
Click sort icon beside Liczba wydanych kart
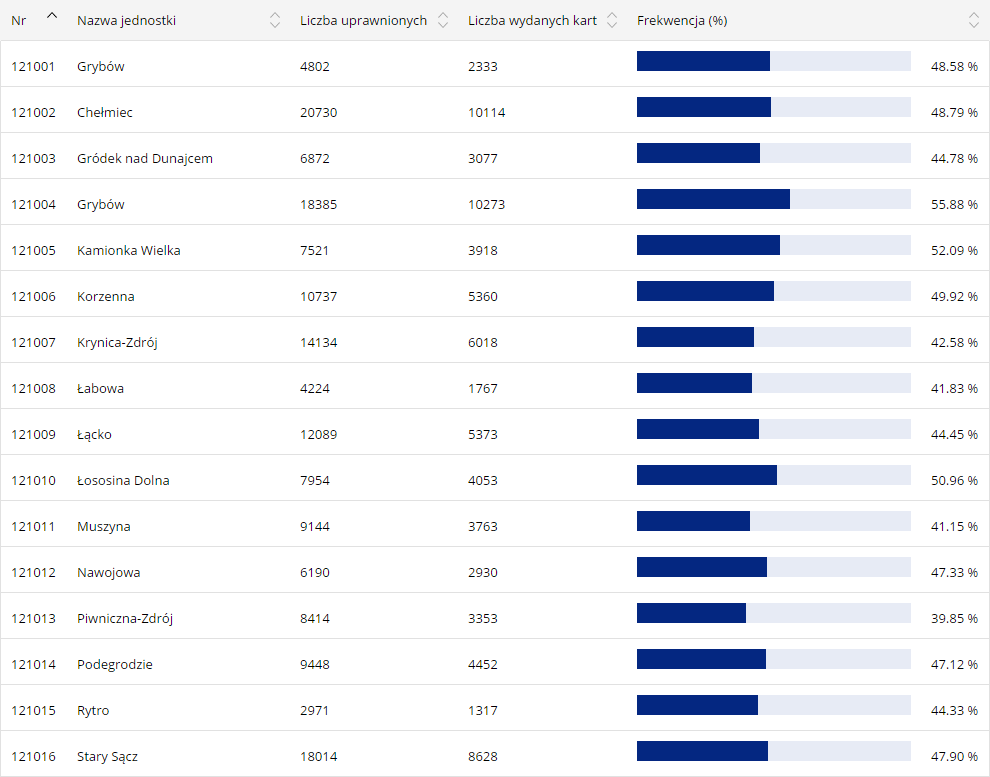click(612, 20)
